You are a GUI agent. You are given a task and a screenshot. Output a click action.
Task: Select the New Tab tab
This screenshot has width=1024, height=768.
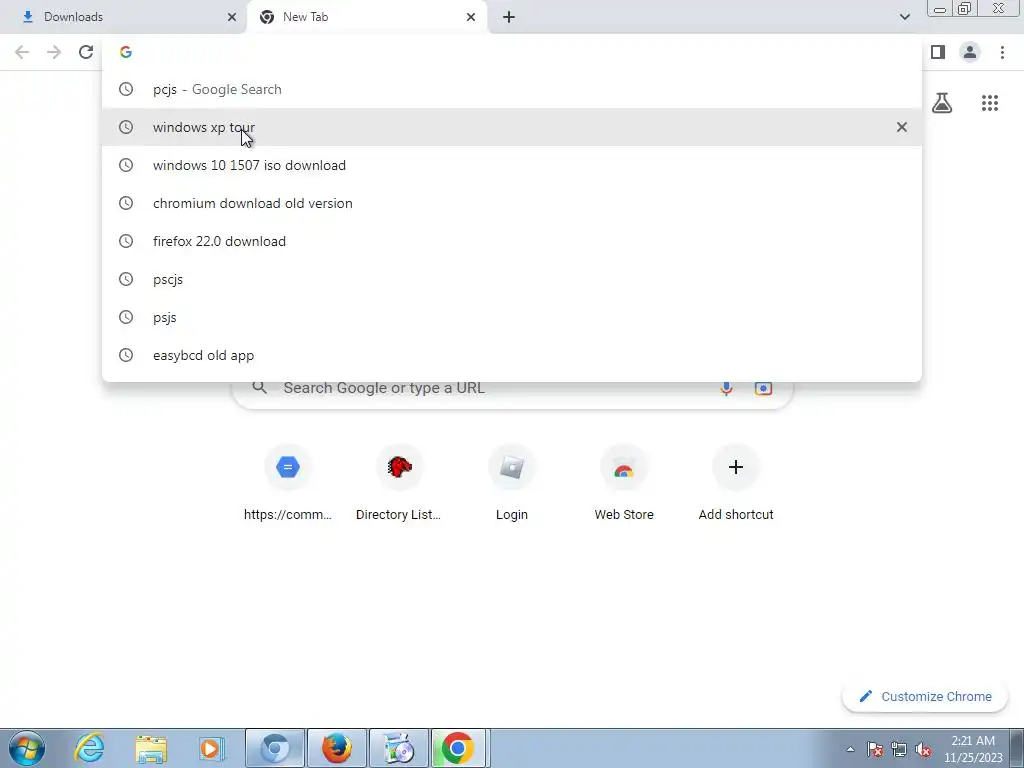pos(367,17)
